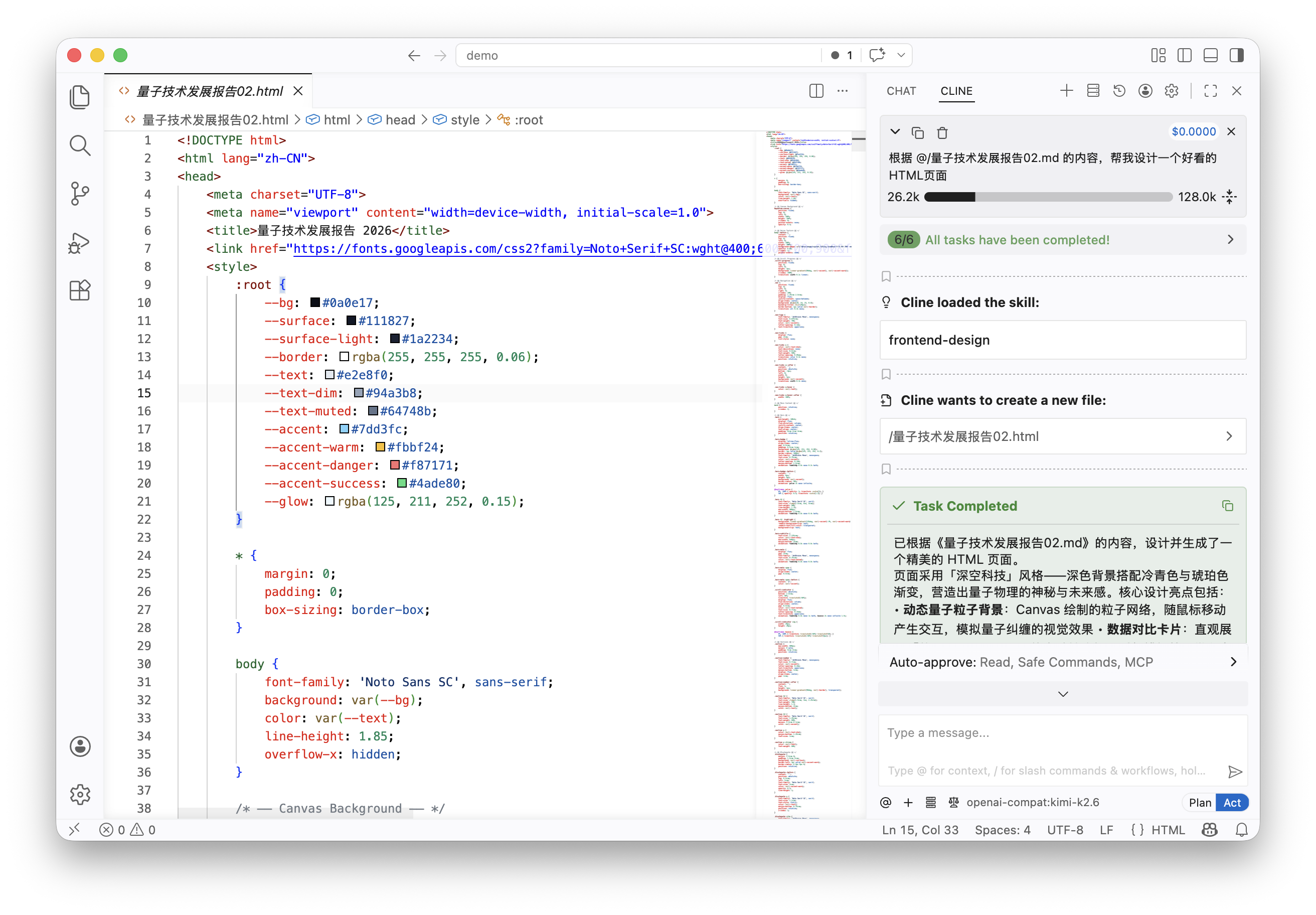The height and width of the screenshot is (915, 1316).
Task: Click the openai-compat:kimi-k2.6 model selector
Action: tap(1032, 803)
